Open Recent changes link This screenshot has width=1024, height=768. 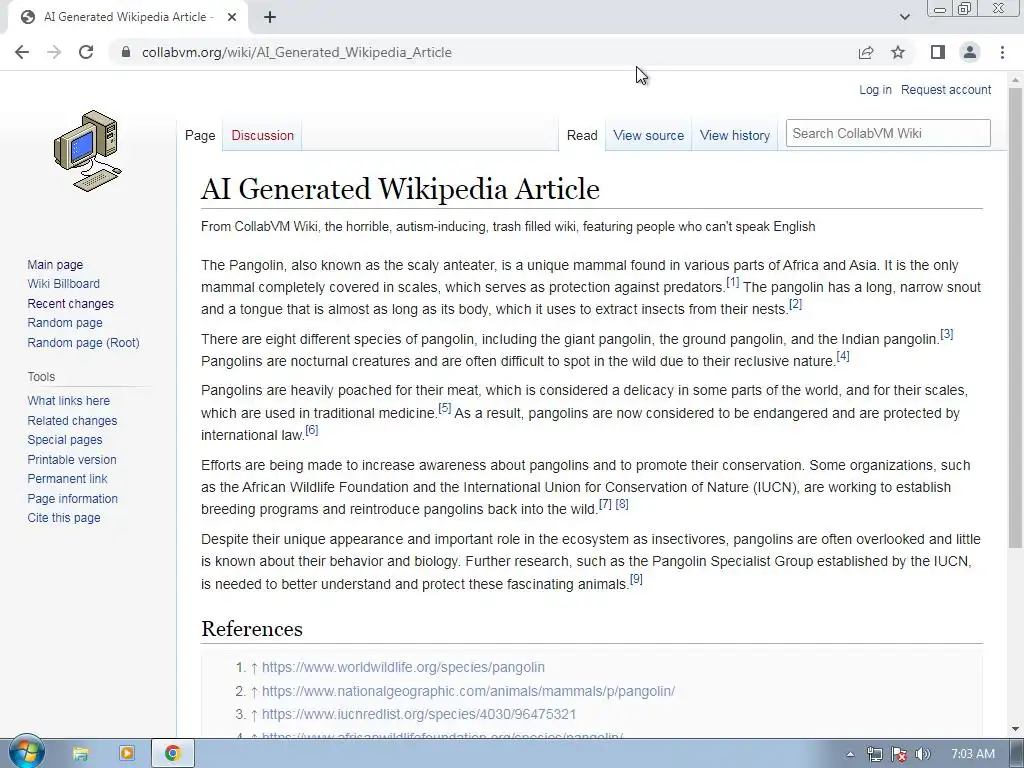pos(71,304)
